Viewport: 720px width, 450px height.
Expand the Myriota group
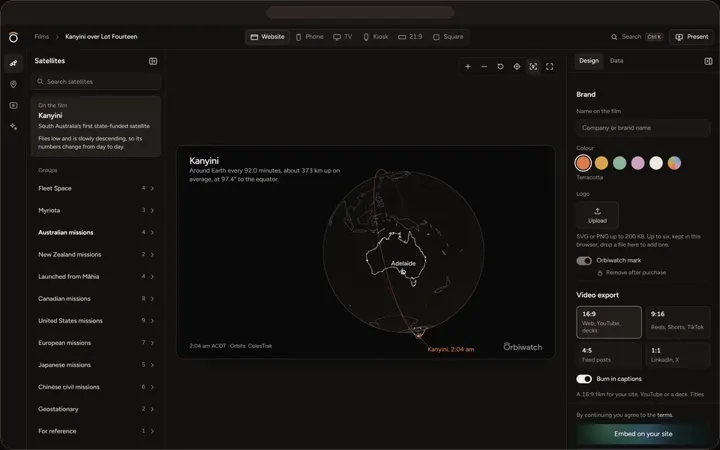pyautogui.click(x=96, y=210)
